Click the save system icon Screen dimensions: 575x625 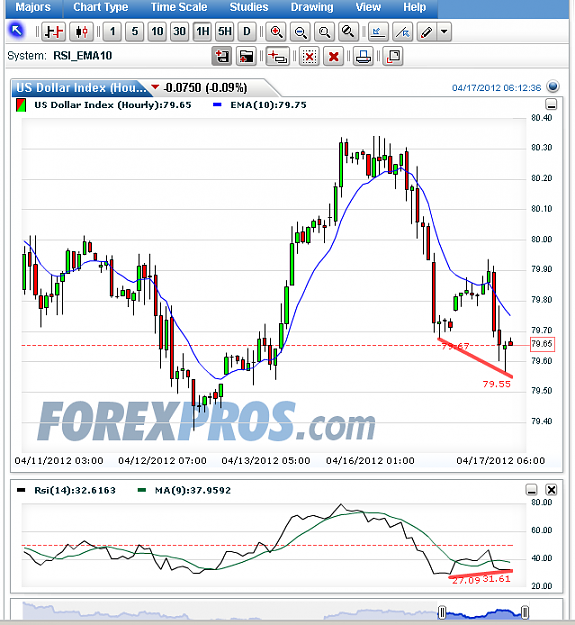(222, 56)
